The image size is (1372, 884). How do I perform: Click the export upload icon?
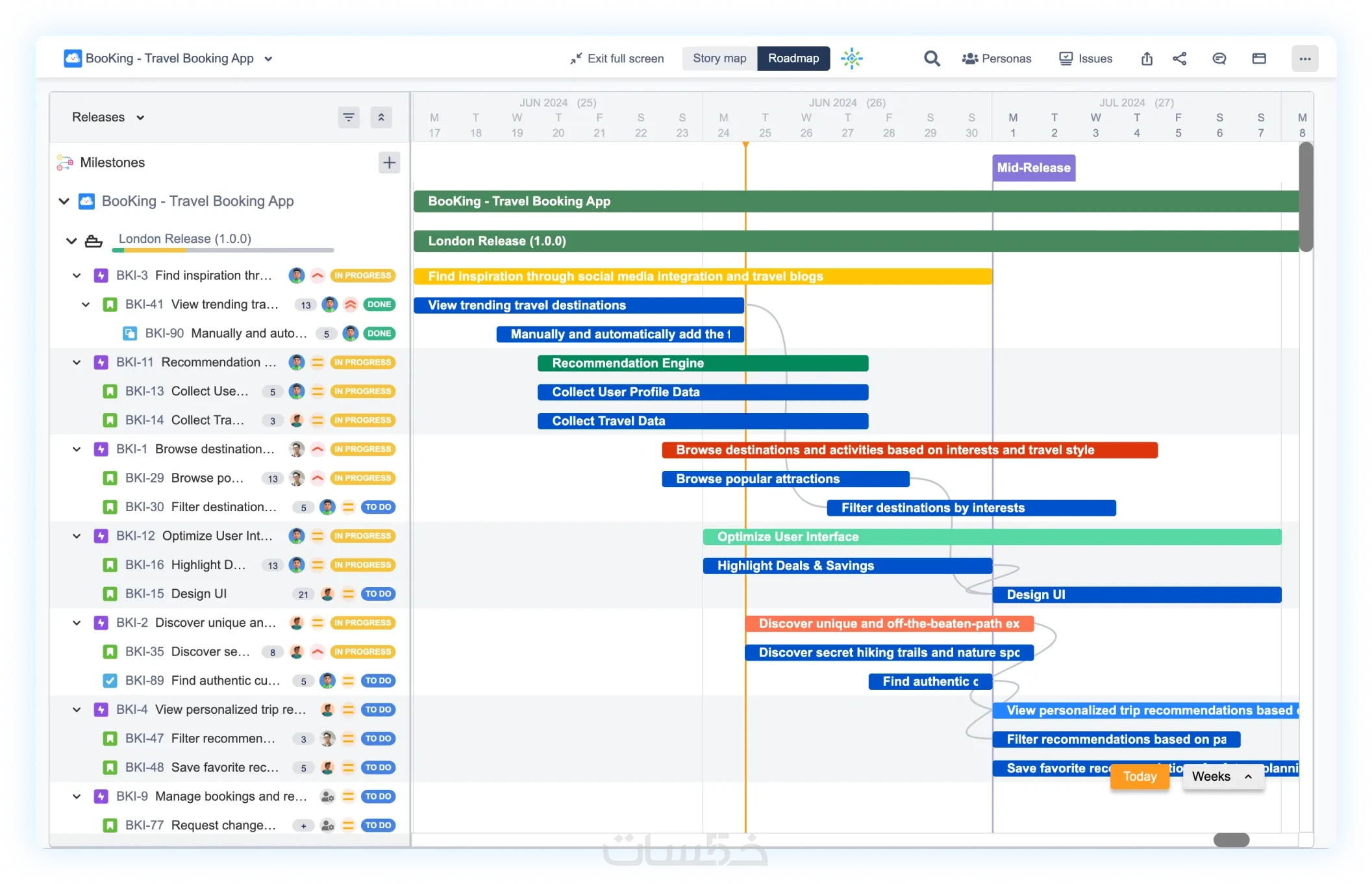[x=1147, y=58]
